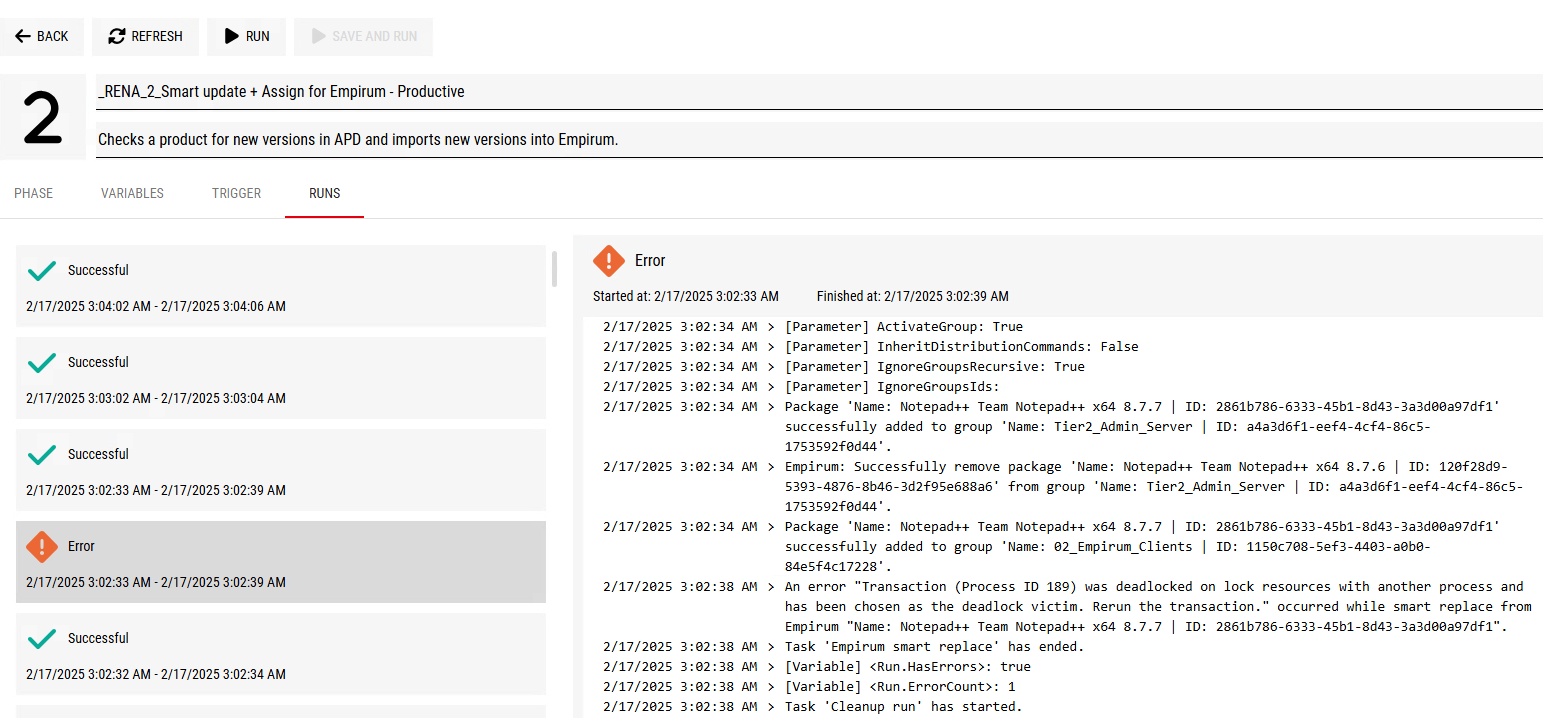Select Successful run 3:02:33 AM - 3:02:39 AM
This screenshot has height=718, width=1543.
[x=281, y=470]
